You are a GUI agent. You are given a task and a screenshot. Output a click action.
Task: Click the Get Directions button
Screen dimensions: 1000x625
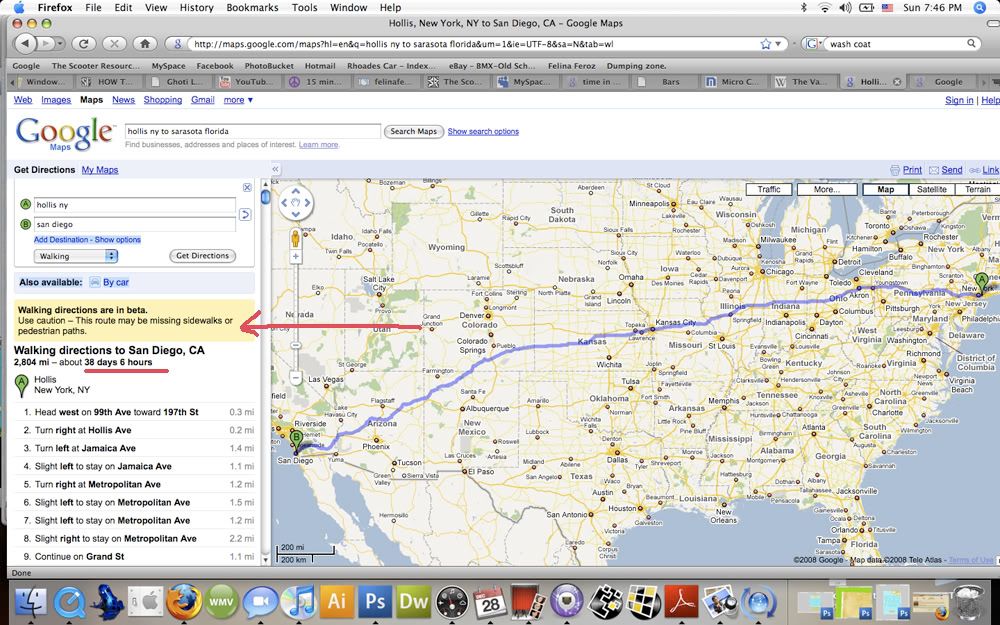[x=203, y=256]
